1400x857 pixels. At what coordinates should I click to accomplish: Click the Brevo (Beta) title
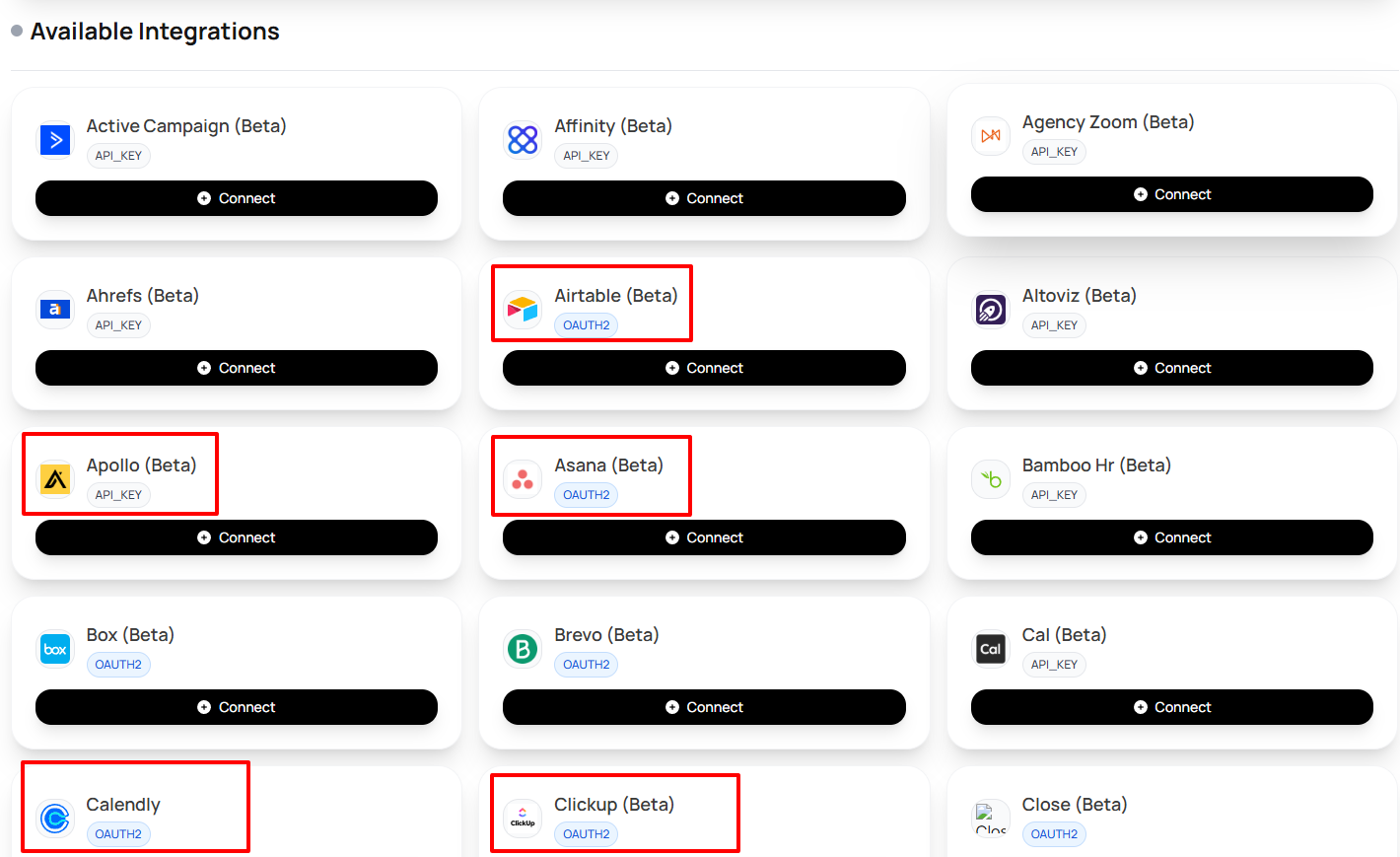[606, 635]
